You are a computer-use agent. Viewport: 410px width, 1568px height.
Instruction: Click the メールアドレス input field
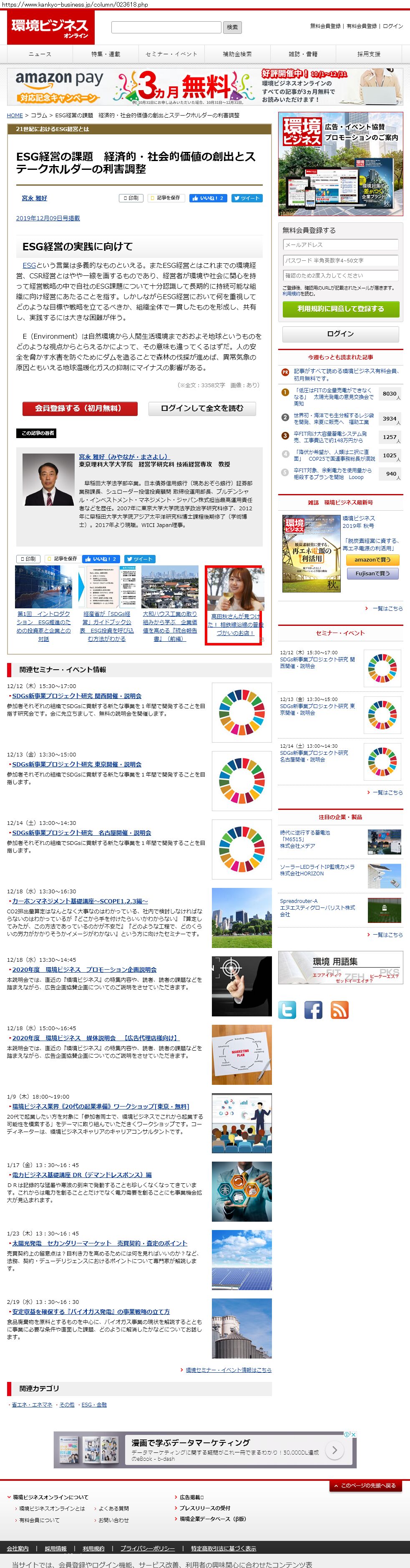tap(341, 245)
